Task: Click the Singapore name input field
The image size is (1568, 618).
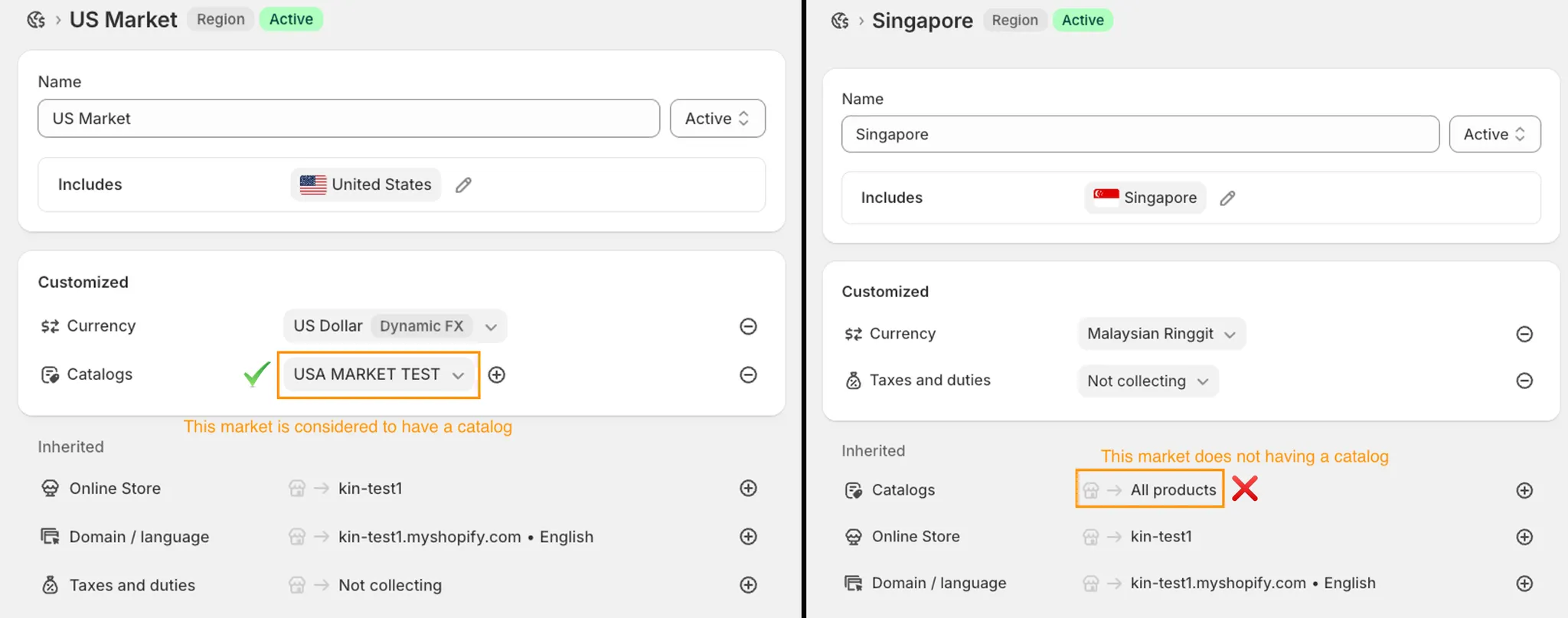Action: pyautogui.click(x=1139, y=135)
